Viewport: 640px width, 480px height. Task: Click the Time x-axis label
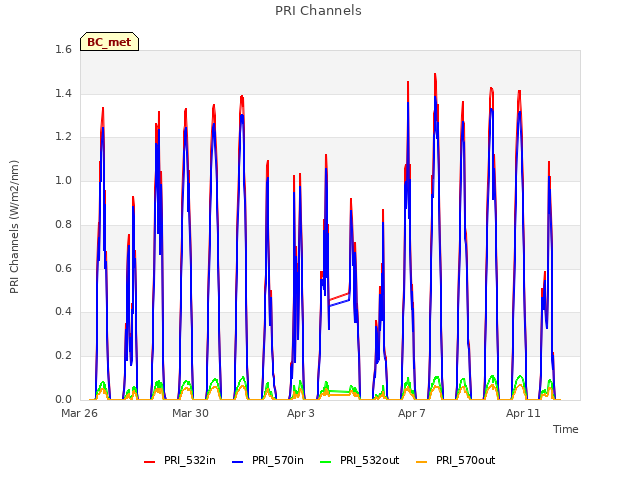[566, 429]
